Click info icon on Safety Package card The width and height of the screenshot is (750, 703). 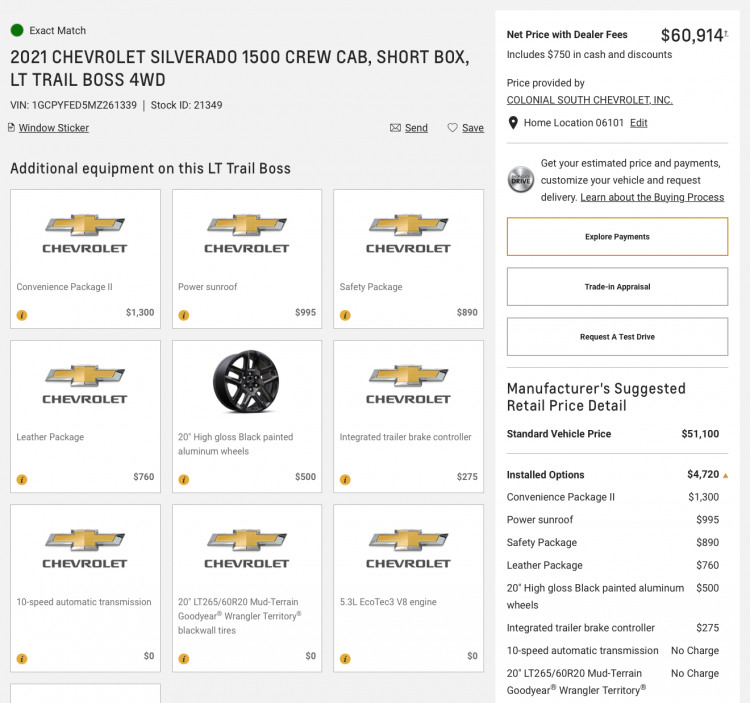click(345, 315)
